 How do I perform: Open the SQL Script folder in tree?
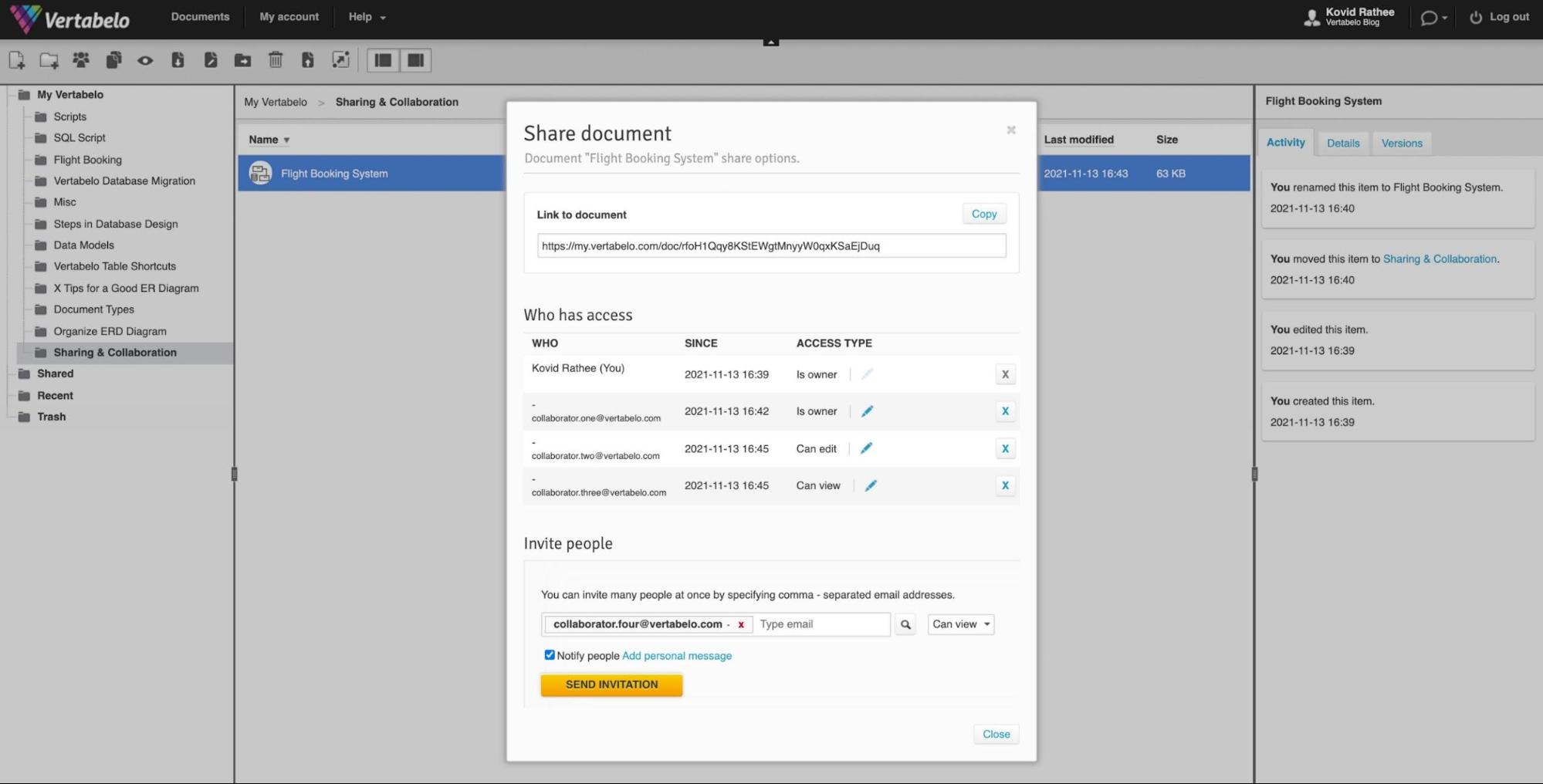click(x=80, y=138)
